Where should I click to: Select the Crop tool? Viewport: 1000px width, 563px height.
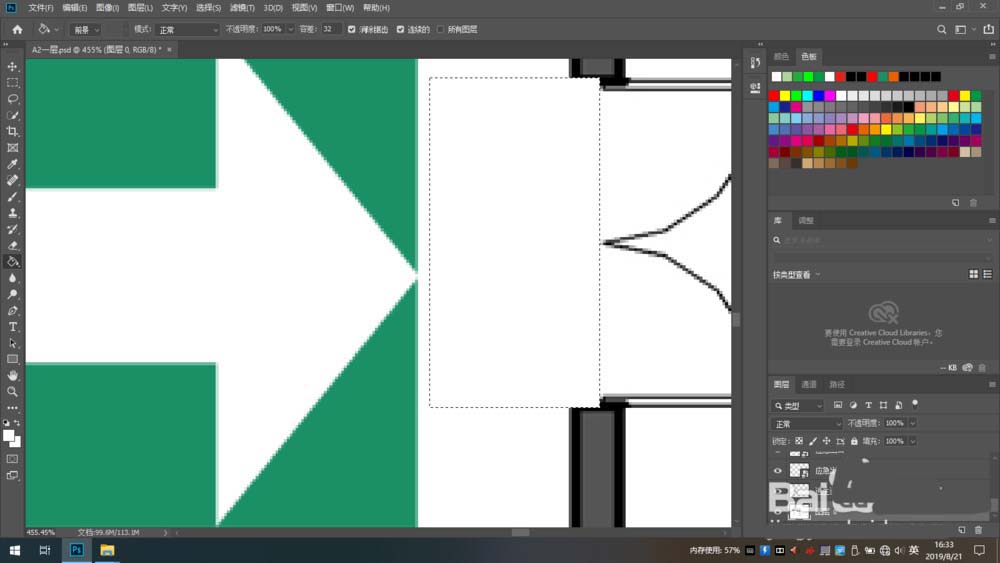(x=13, y=132)
